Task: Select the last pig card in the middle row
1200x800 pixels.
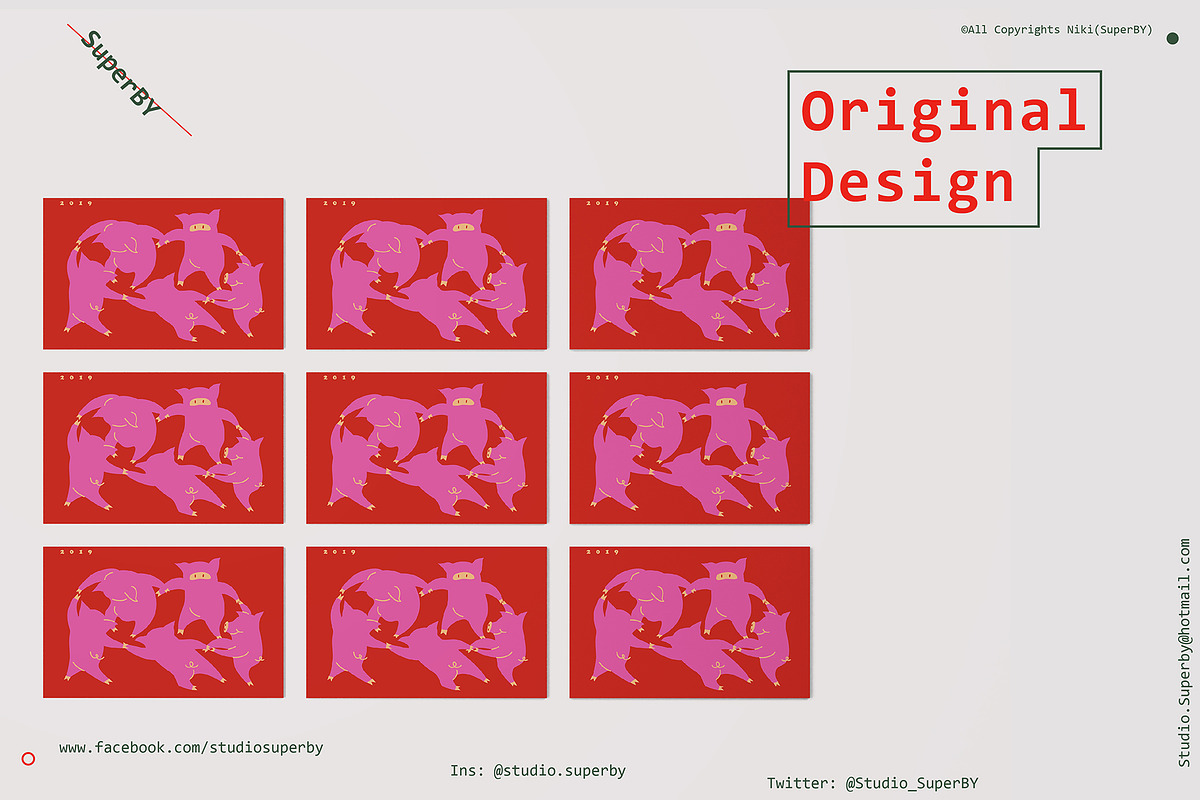Action: click(x=690, y=448)
